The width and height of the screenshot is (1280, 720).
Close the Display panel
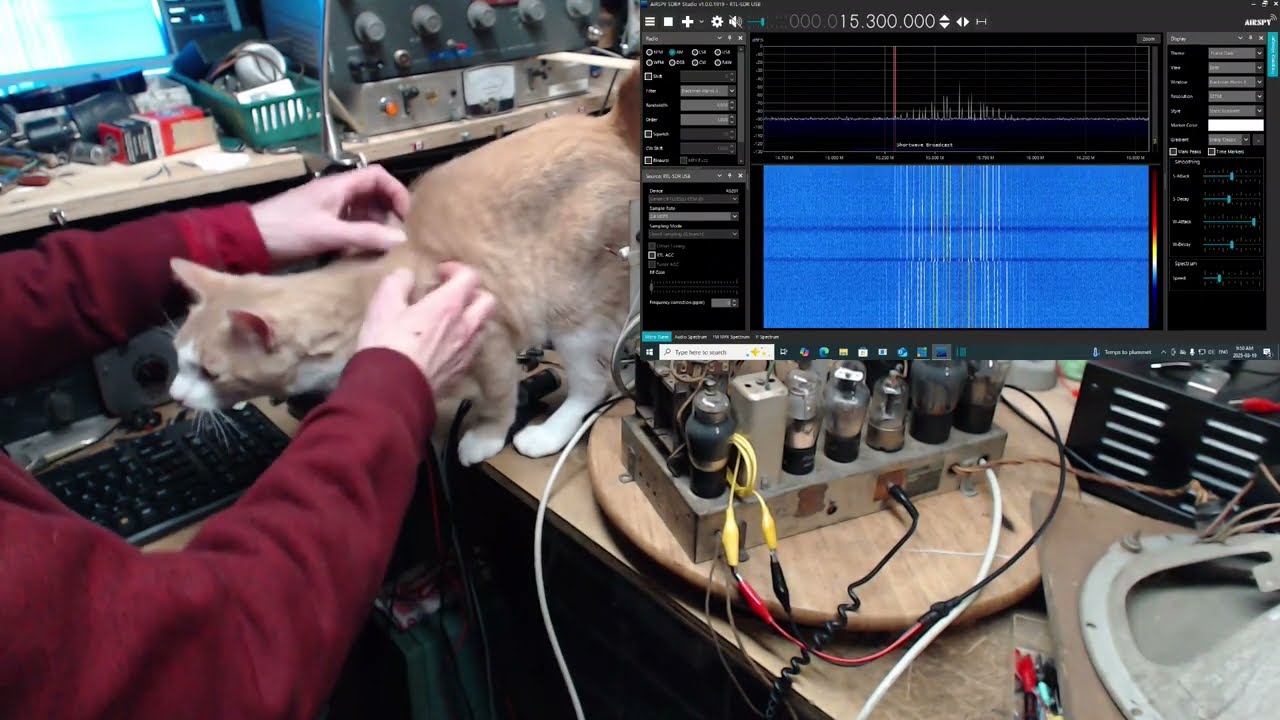point(1261,38)
